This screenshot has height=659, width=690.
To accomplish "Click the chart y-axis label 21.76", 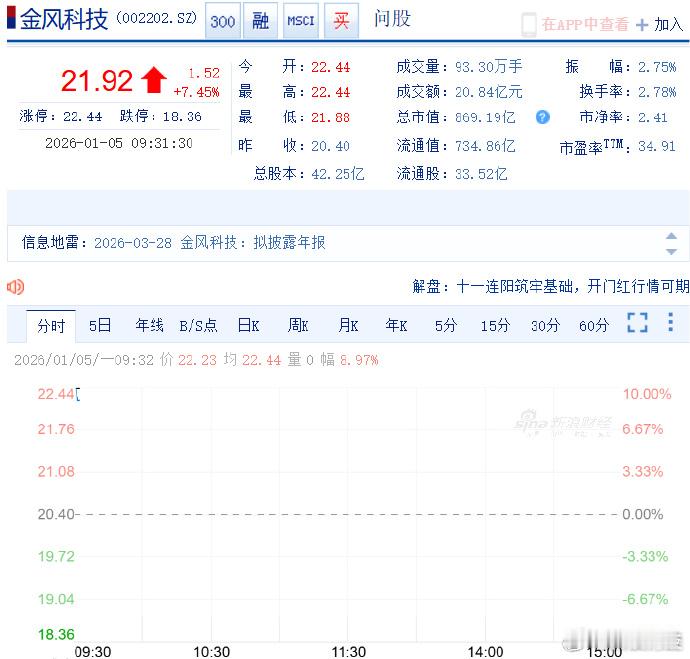I will click(56, 429).
